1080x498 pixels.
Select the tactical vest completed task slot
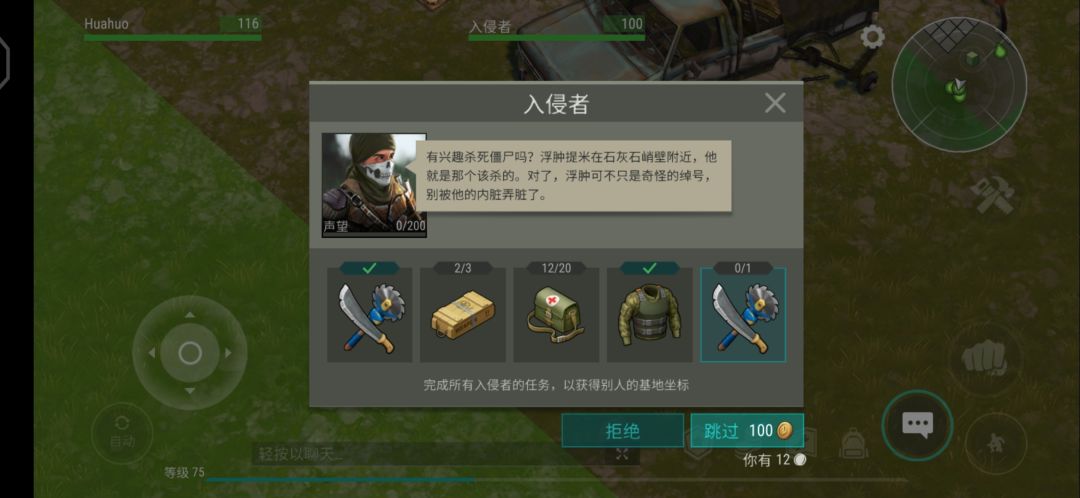pos(650,315)
